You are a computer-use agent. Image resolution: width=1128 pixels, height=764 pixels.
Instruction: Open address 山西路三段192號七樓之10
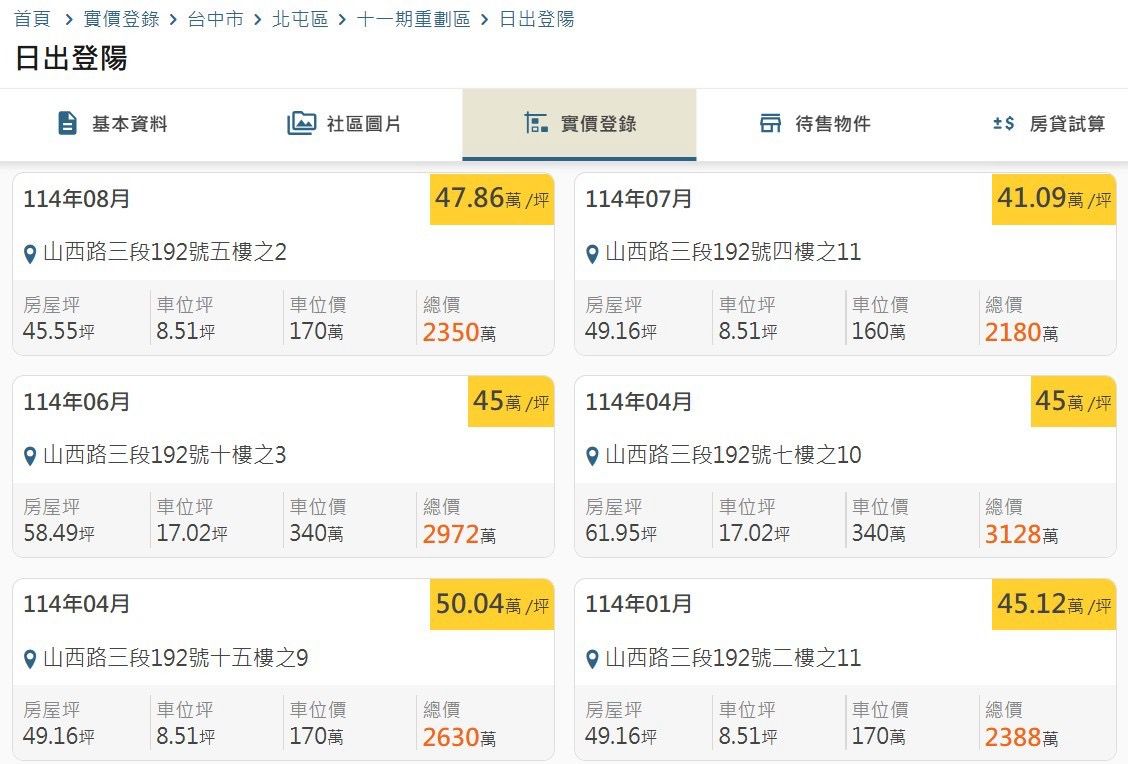coord(733,455)
